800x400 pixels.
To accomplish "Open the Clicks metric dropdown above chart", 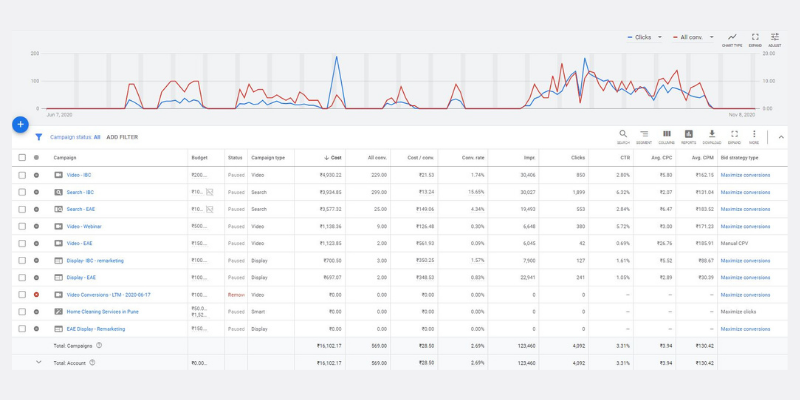I will (x=641, y=37).
